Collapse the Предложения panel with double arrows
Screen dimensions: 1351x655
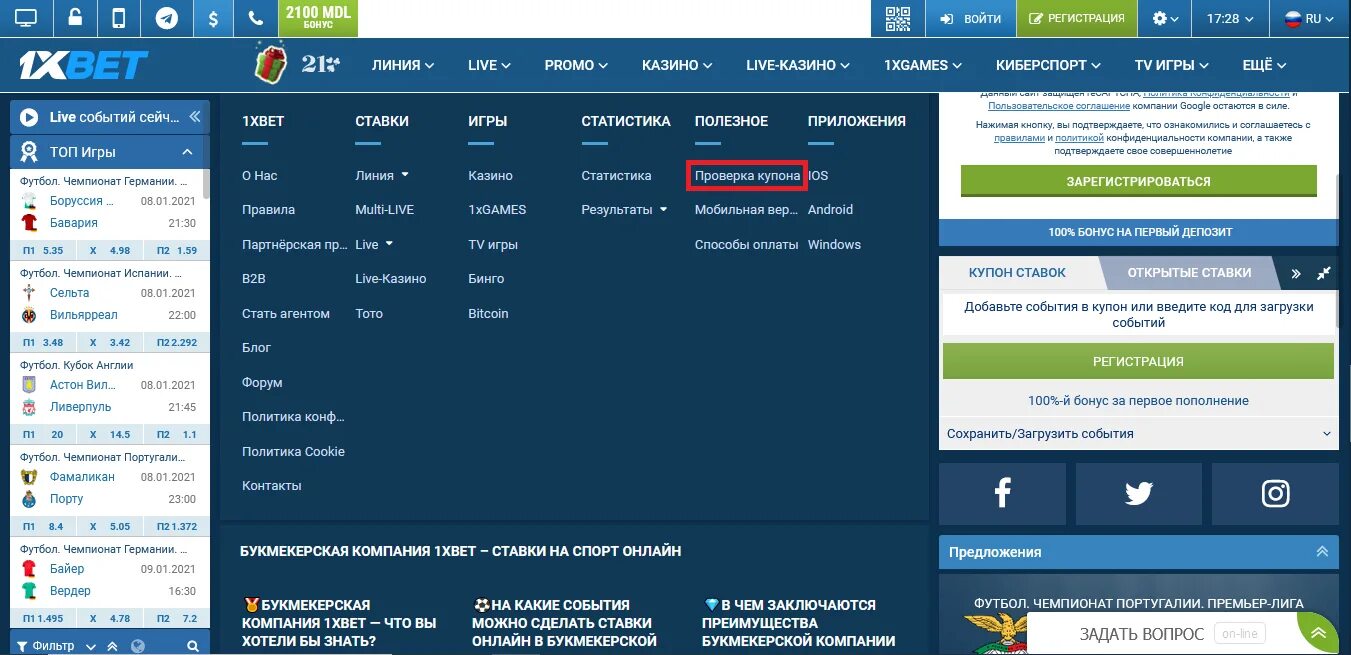coord(1322,551)
